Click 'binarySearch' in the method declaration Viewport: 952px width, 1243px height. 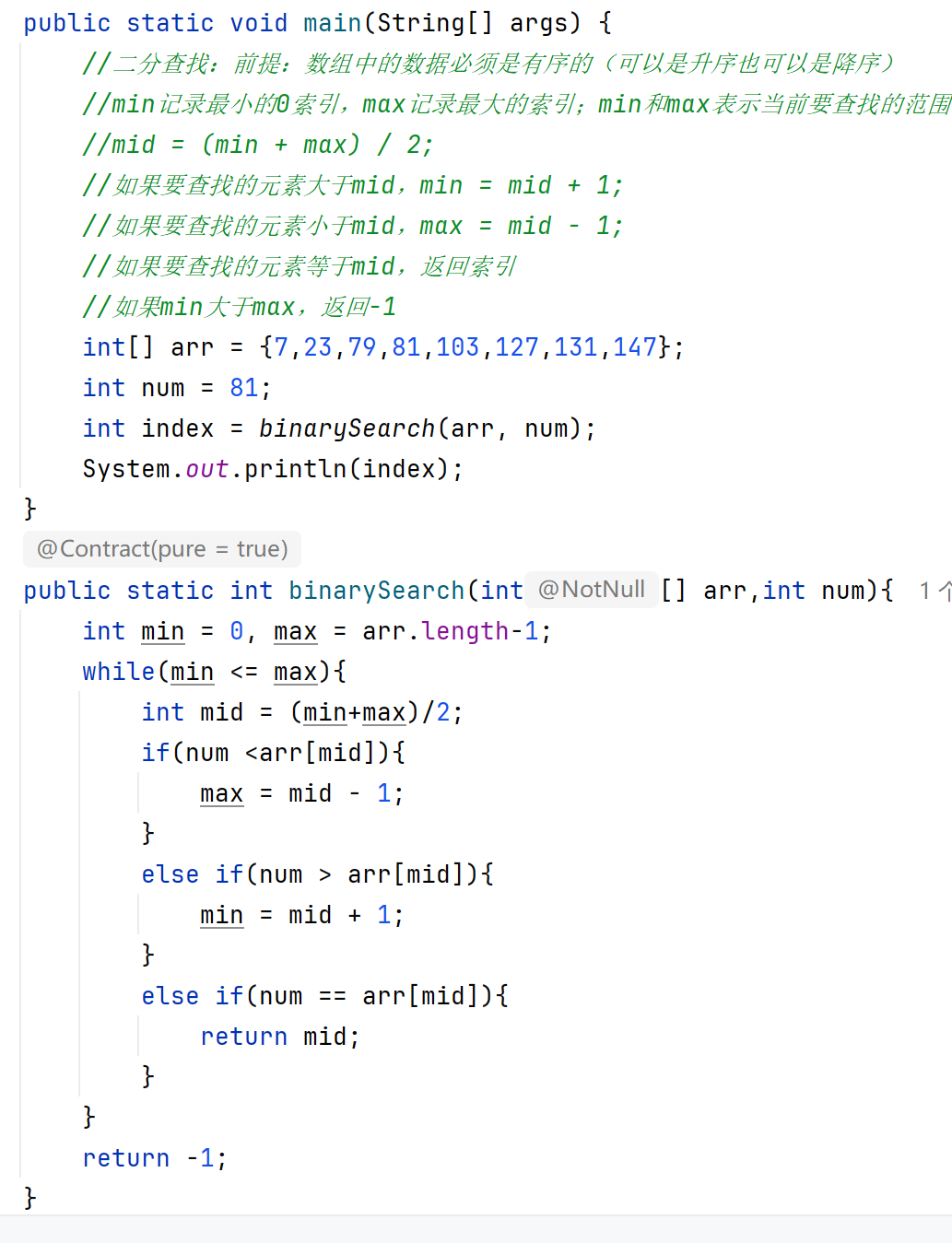coord(377,591)
